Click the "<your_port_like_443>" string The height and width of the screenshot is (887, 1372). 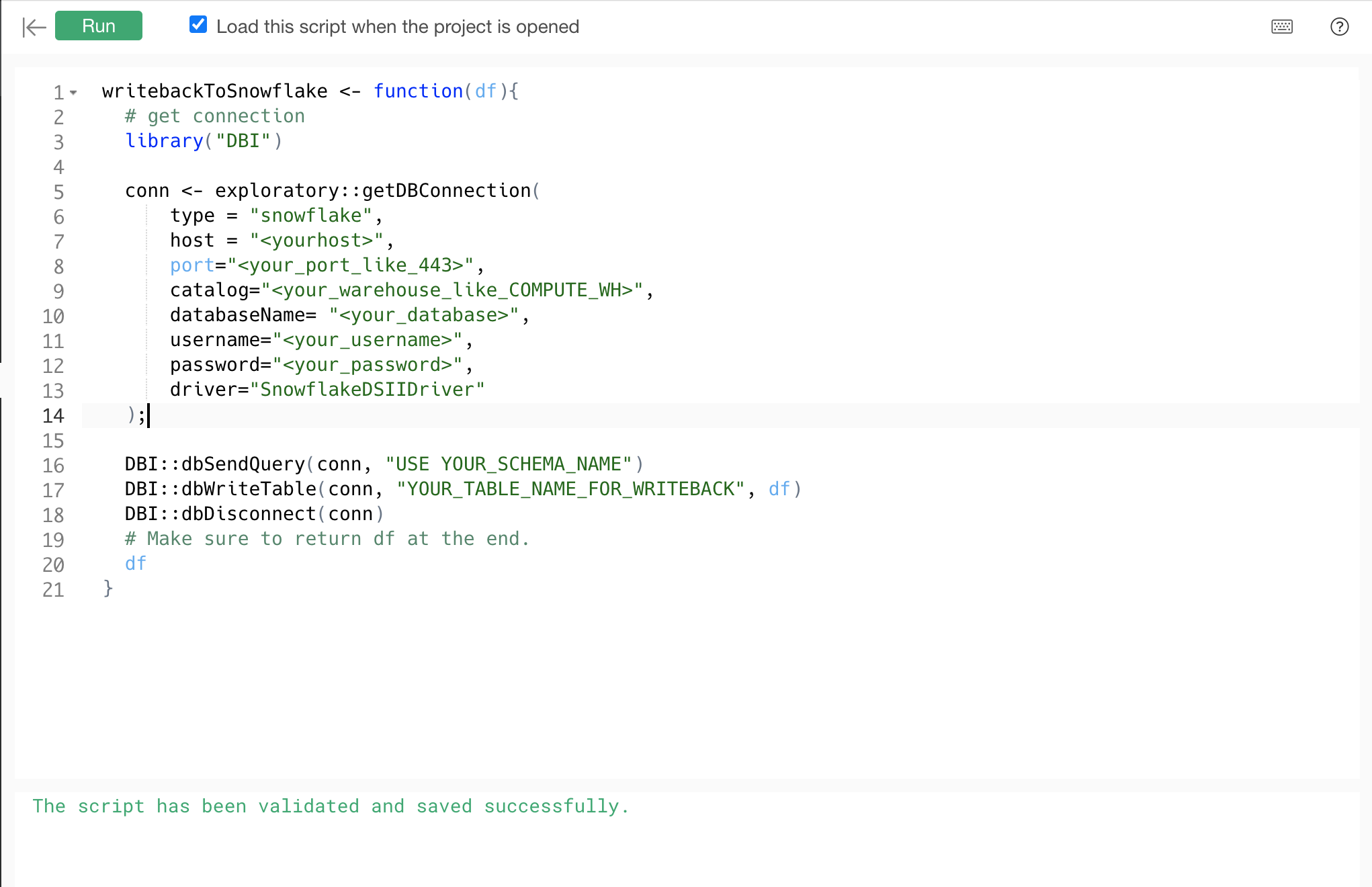[x=351, y=265]
